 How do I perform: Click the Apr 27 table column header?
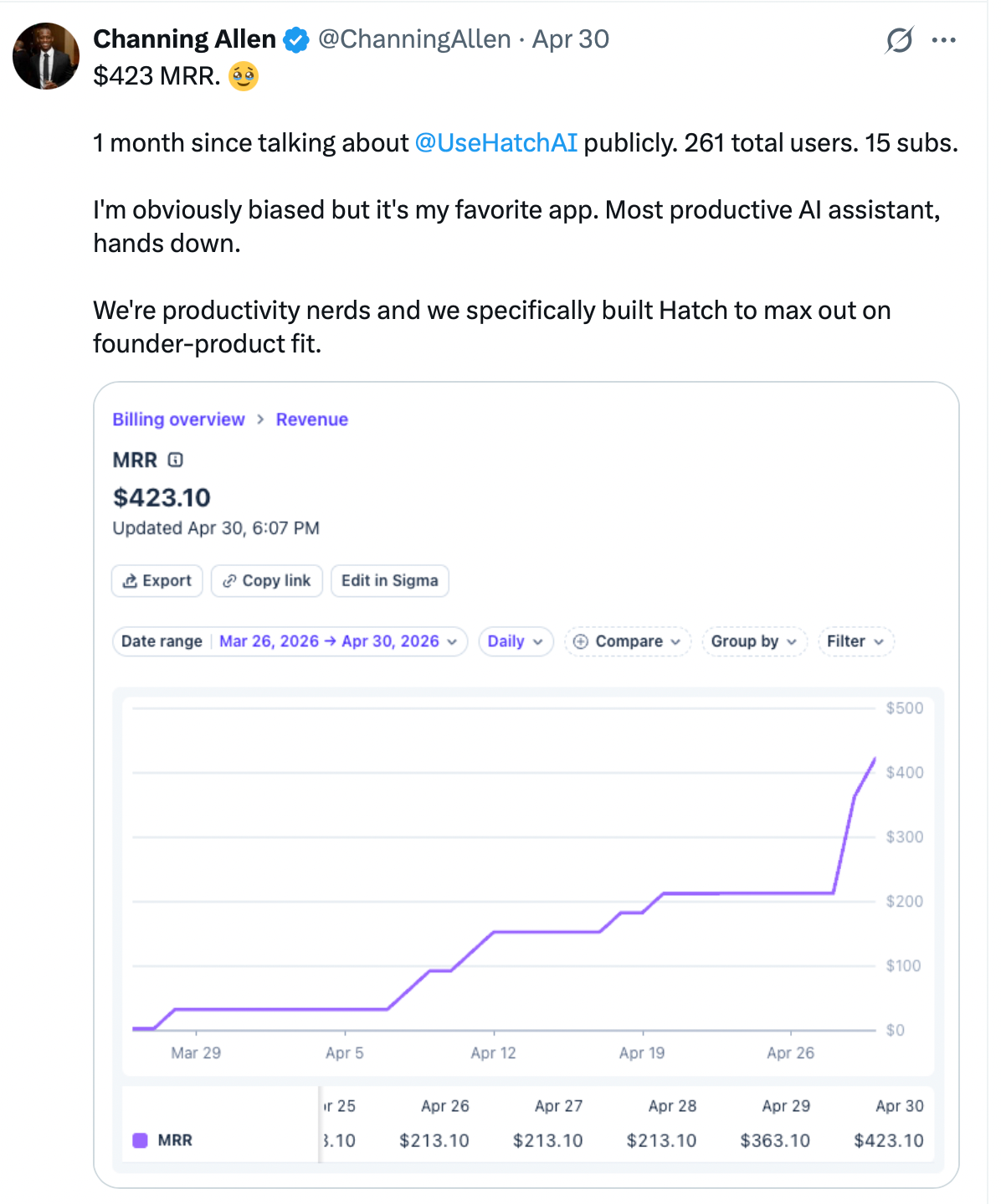pos(558,1106)
